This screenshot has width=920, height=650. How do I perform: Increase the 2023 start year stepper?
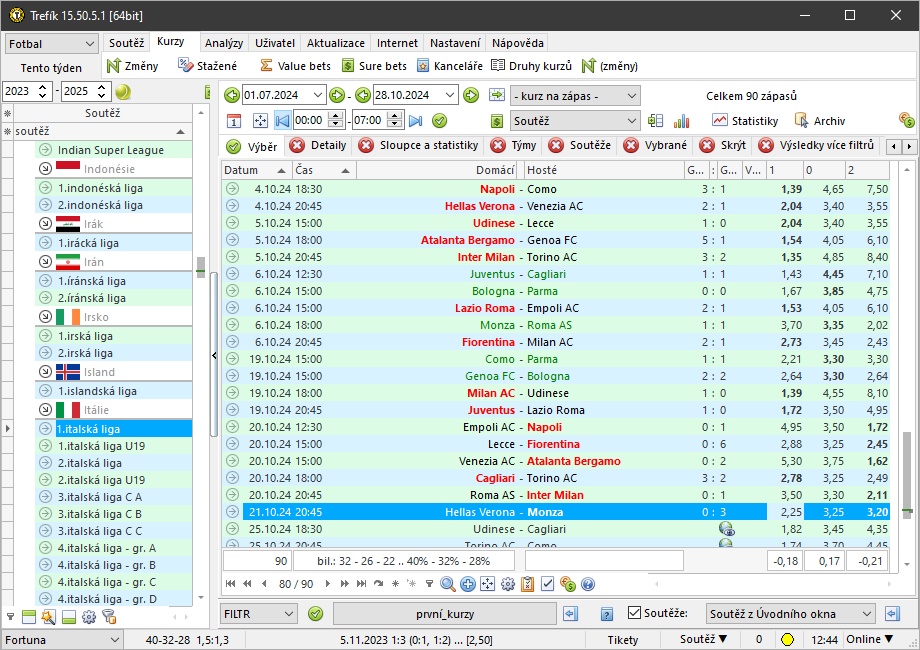click(x=42, y=87)
